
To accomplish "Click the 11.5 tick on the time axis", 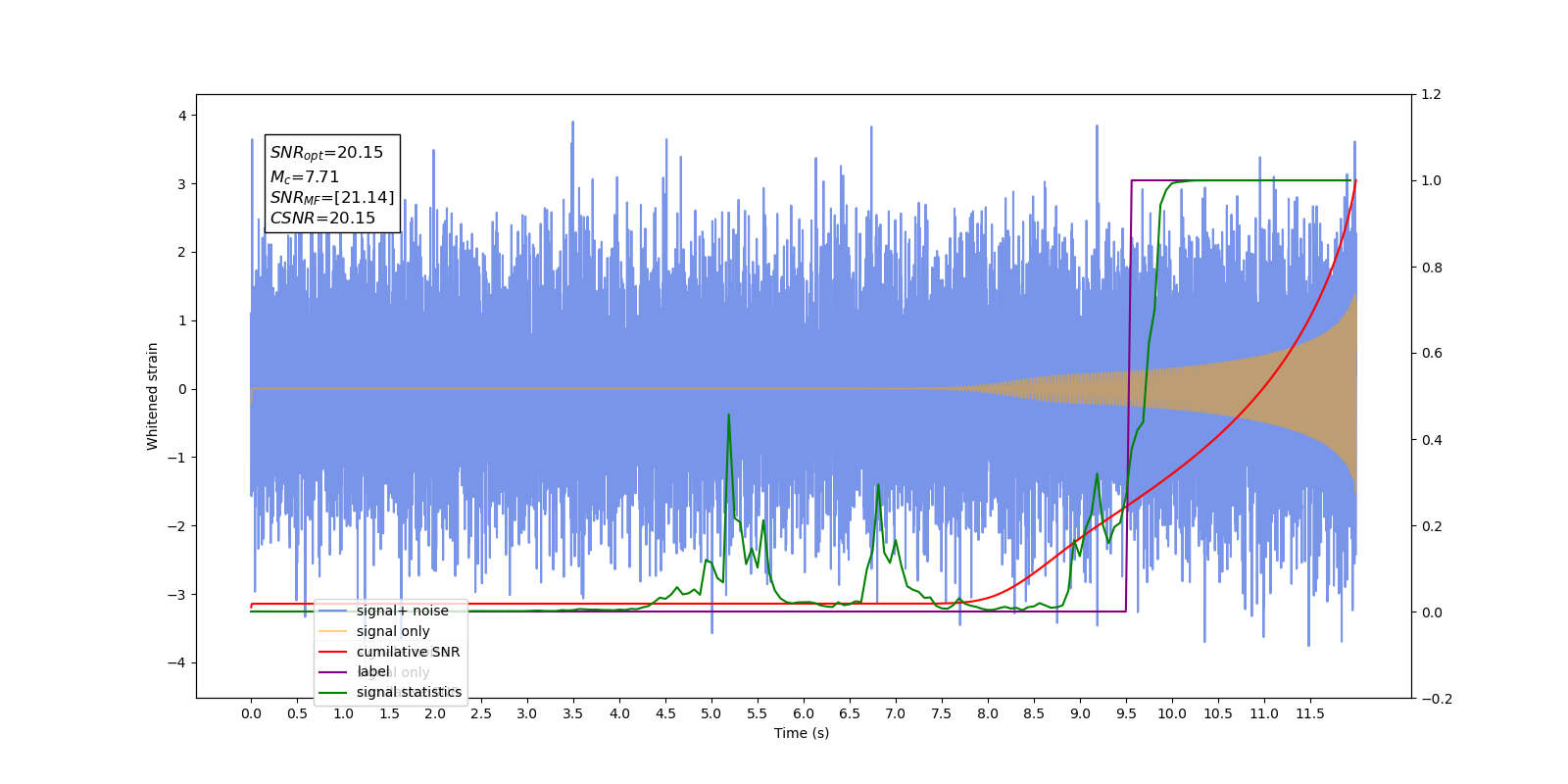I will (1310, 713).
